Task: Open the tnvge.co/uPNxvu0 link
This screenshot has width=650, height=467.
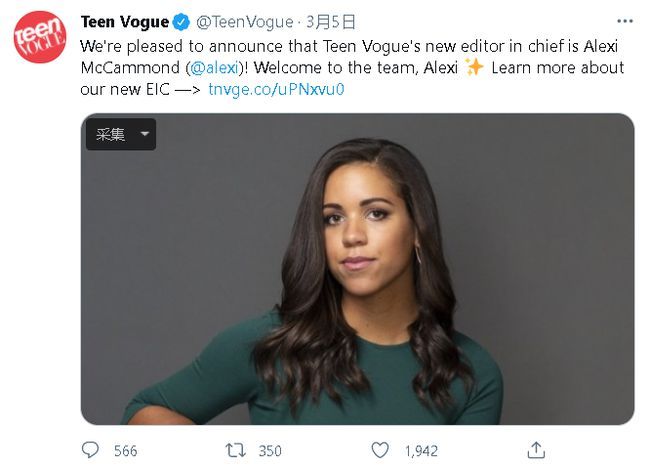Action: tap(276, 90)
